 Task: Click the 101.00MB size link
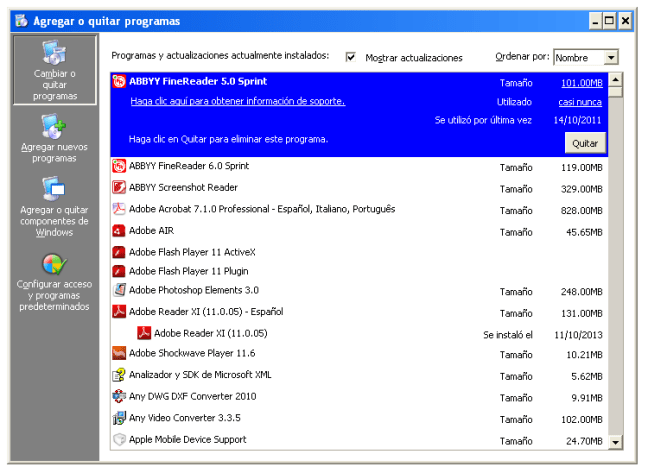click(581, 83)
